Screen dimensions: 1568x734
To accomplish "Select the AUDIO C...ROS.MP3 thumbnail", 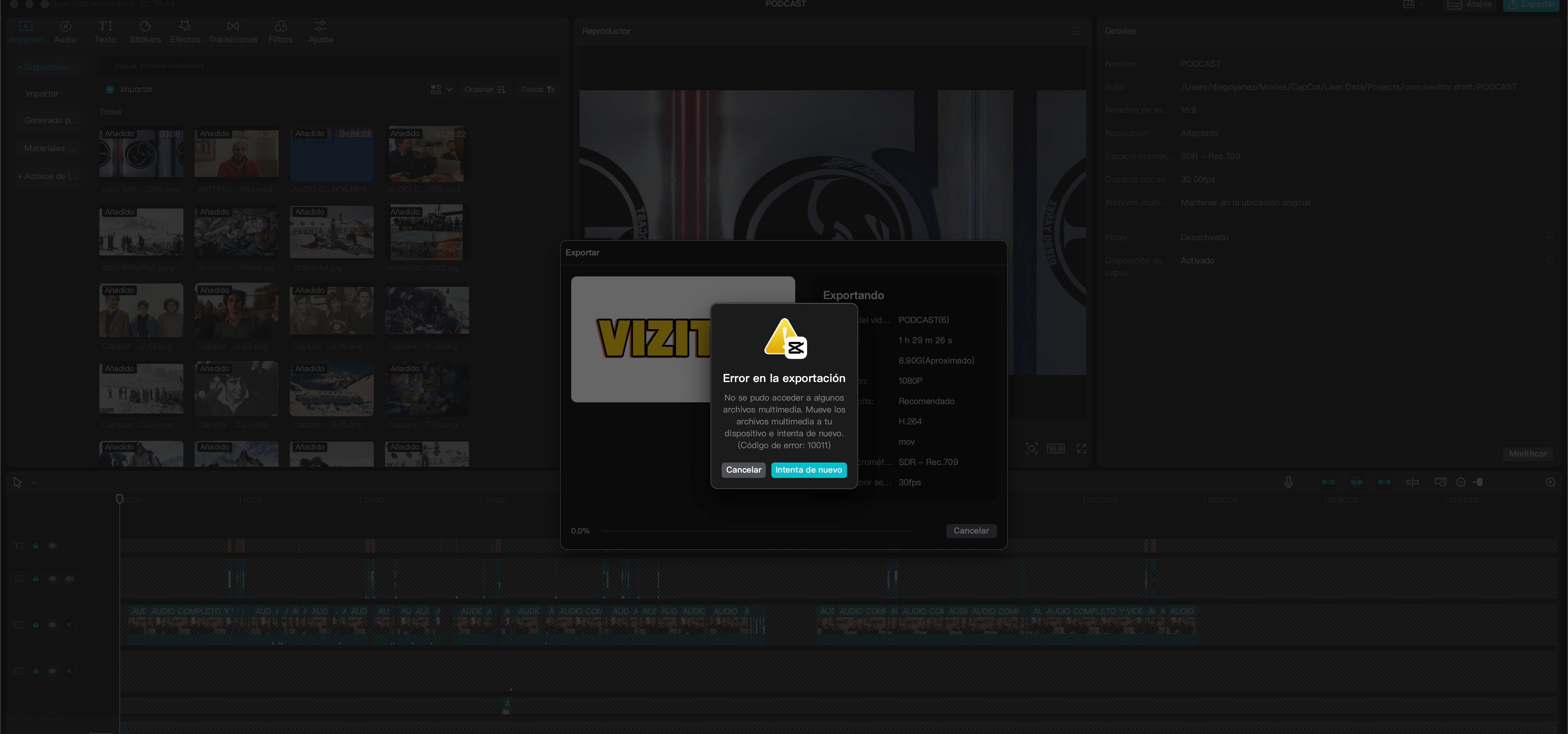I will coord(332,155).
